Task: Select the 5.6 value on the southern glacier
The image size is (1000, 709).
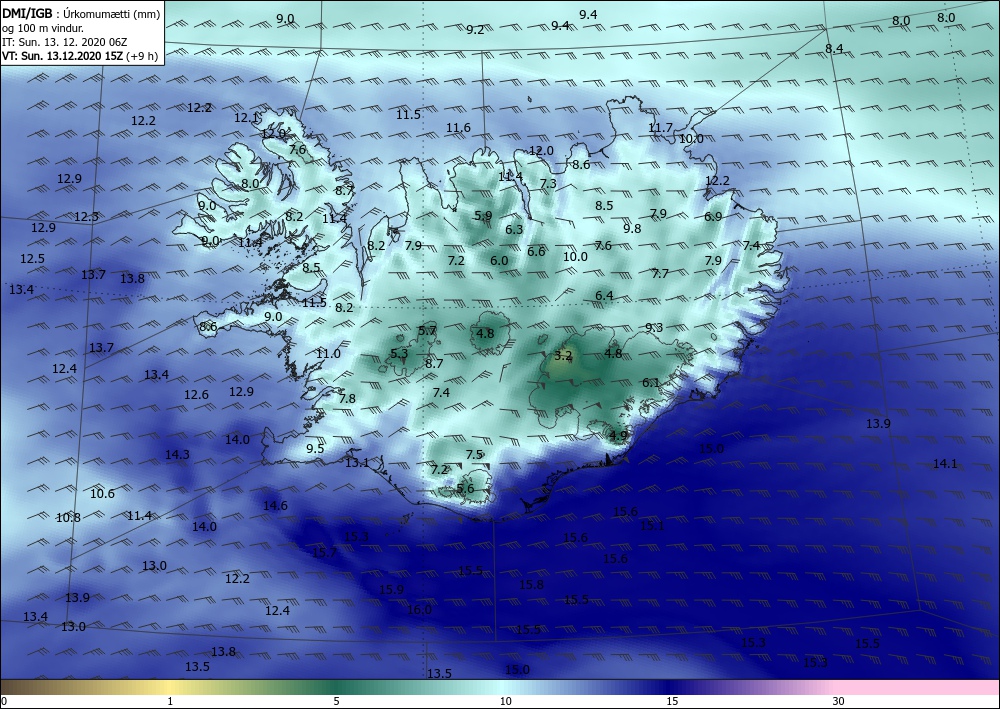Action: [x=465, y=488]
